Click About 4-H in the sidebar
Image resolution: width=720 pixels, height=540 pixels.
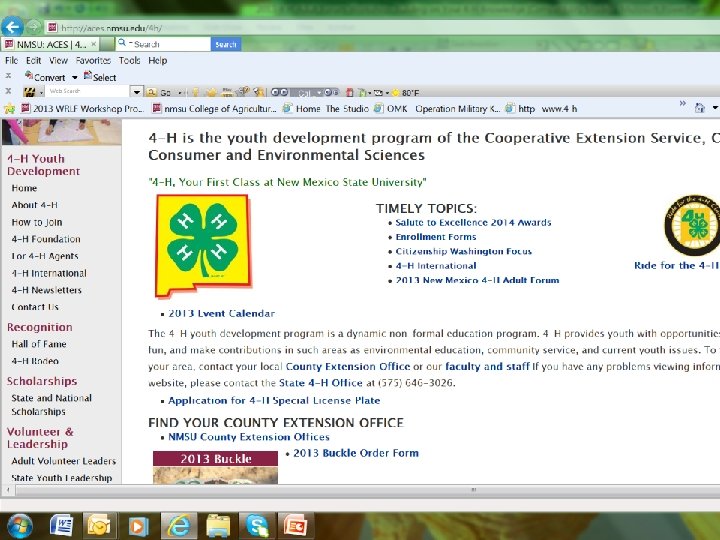pyautogui.click(x=34, y=205)
